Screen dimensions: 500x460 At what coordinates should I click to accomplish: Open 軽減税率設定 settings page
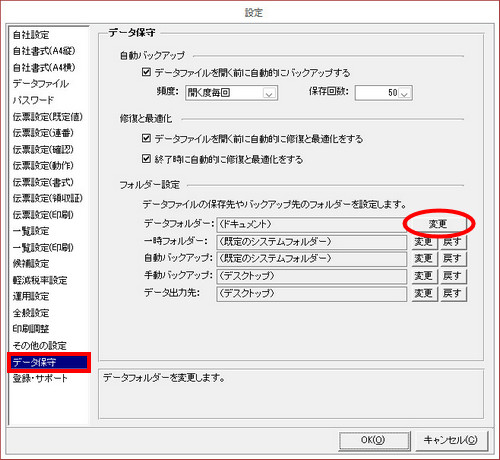click(x=40, y=280)
